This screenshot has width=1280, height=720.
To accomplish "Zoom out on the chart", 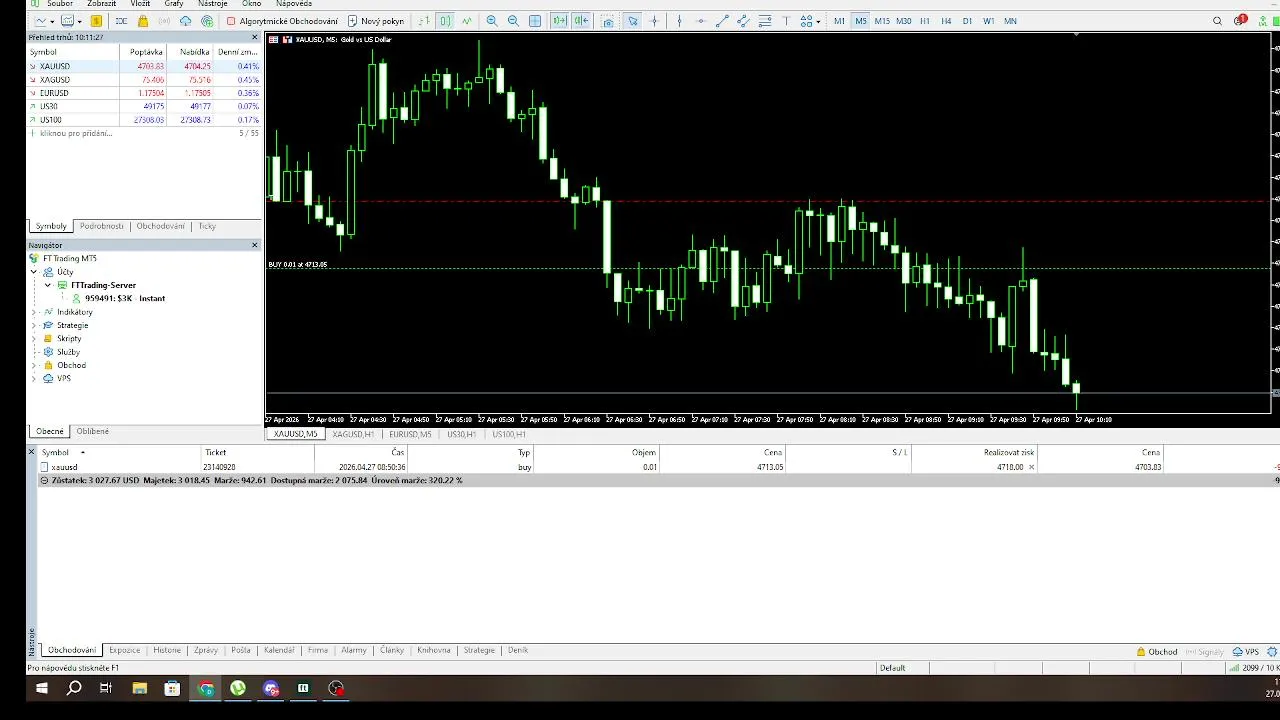I will click(513, 21).
